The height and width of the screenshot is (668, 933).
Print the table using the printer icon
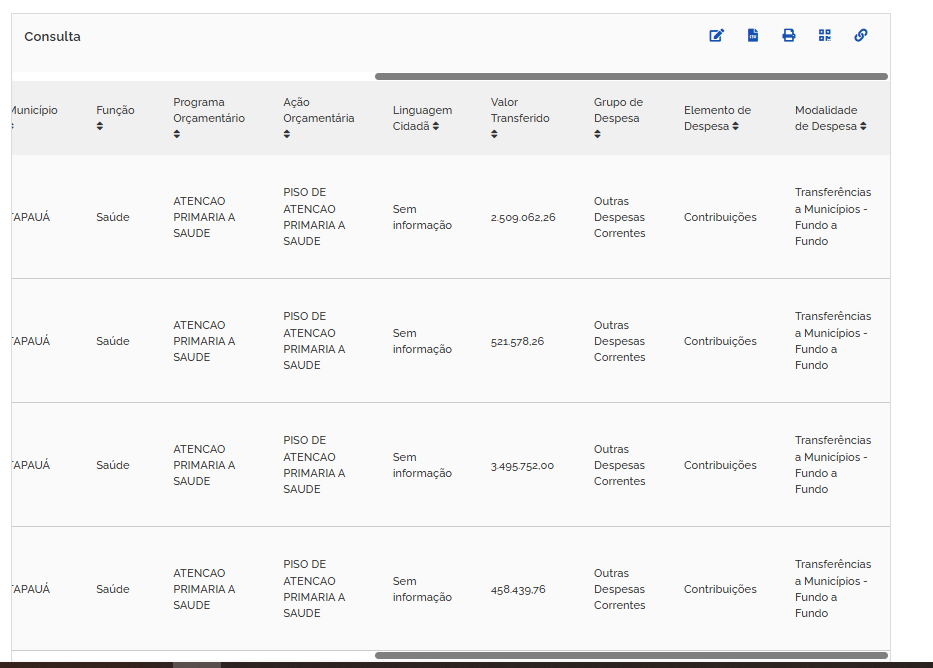(x=788, y=36)
